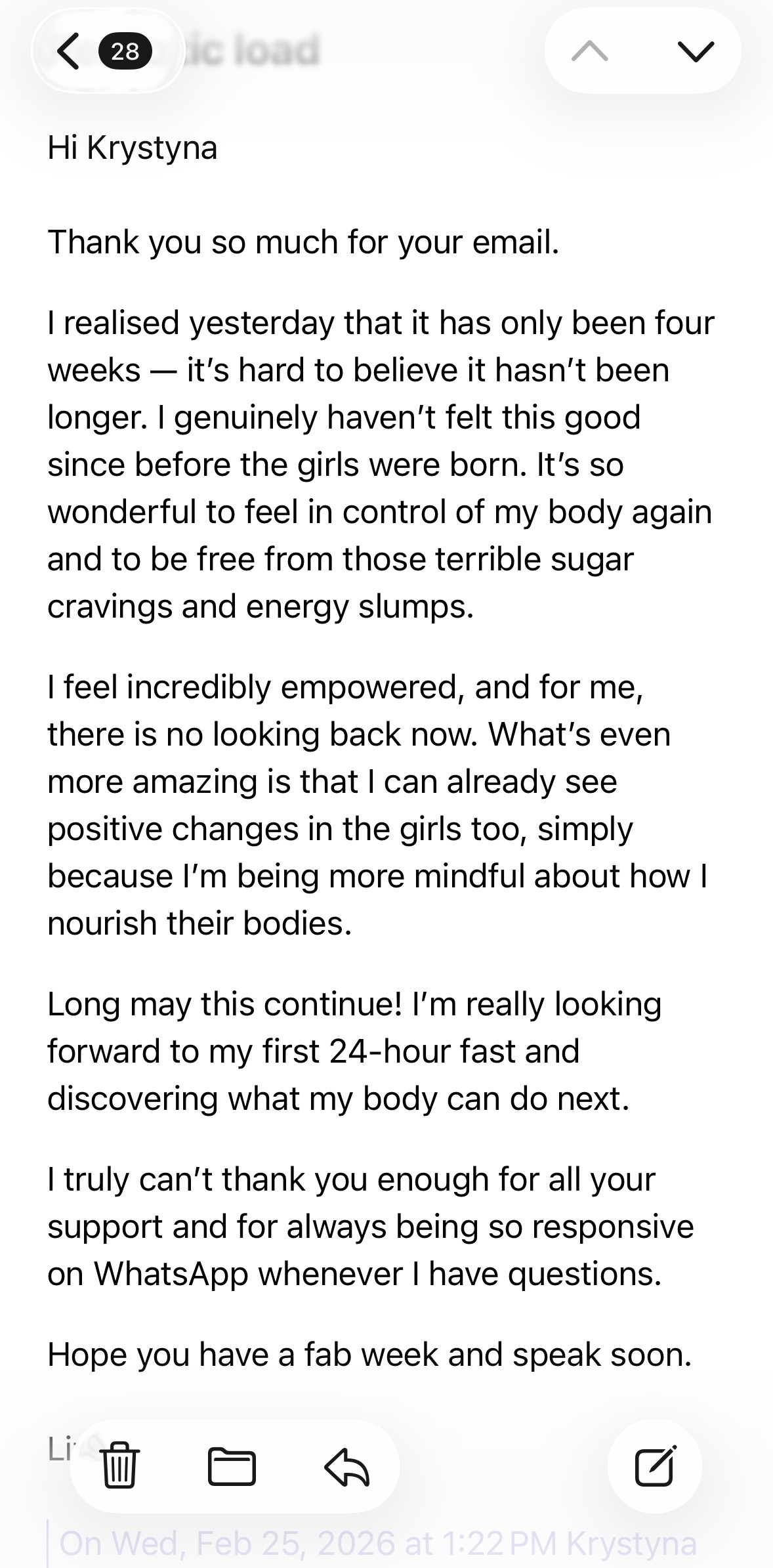Go back to the inbox list
The height and width of the screenshot is (1568, 773).
68,51
